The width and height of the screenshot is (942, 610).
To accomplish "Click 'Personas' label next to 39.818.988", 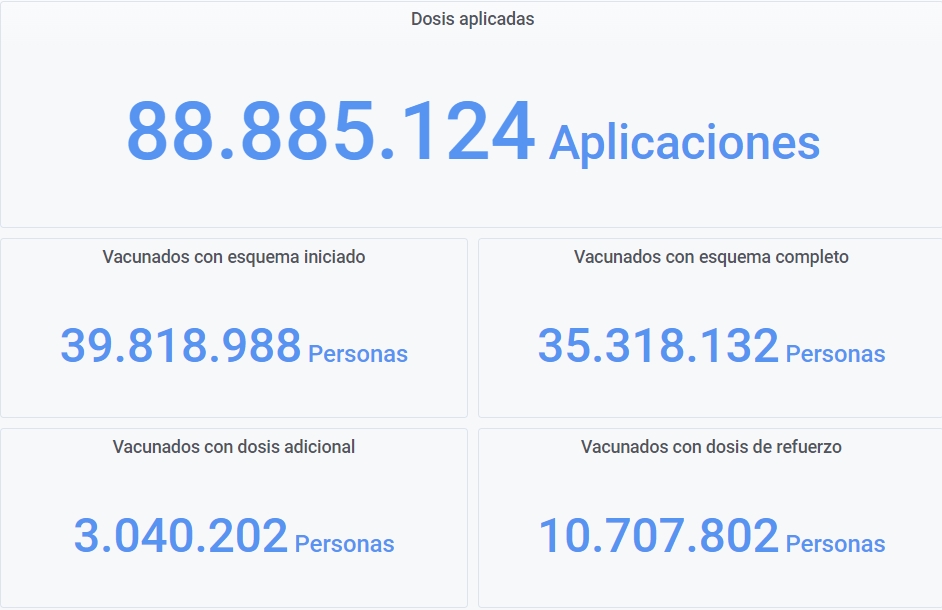I will point(358,355).
